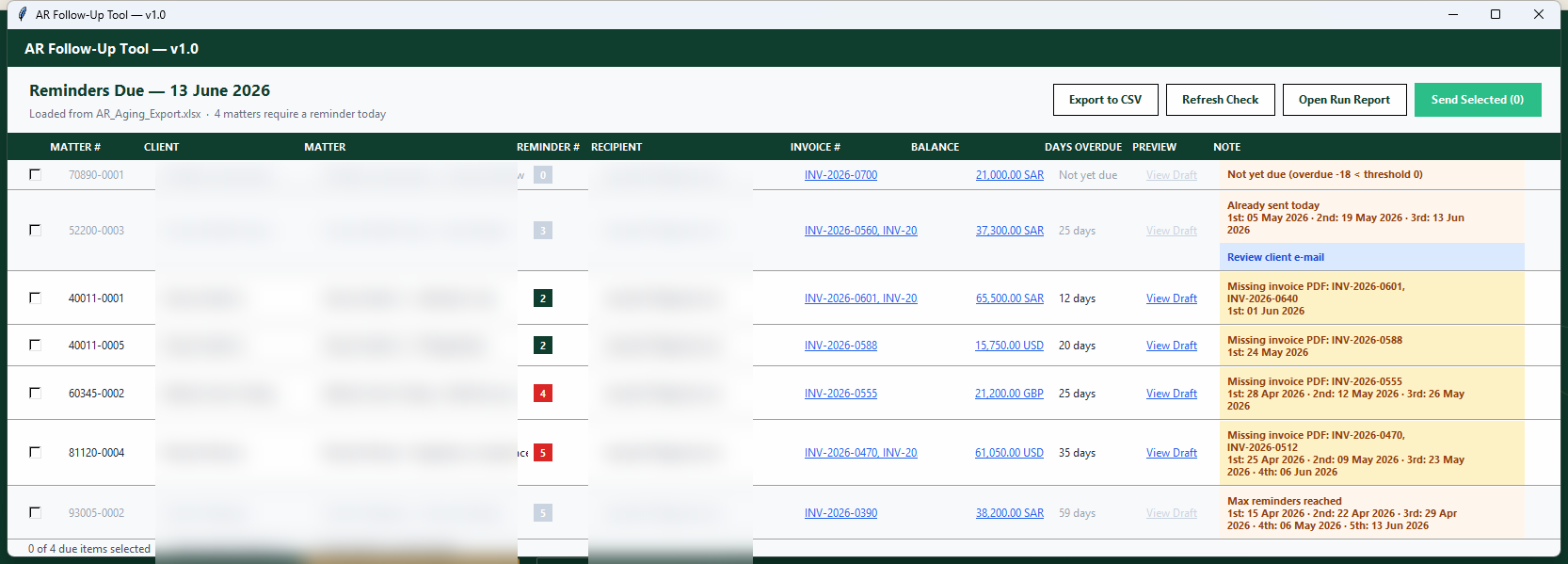Open Run Report
Viewport: 1568px width, 564px height.
[1345, 100]
